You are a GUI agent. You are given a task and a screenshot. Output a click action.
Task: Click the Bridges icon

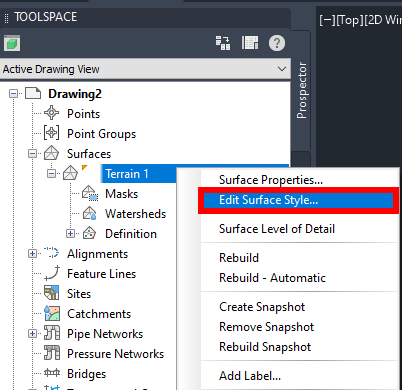(52, 373)
